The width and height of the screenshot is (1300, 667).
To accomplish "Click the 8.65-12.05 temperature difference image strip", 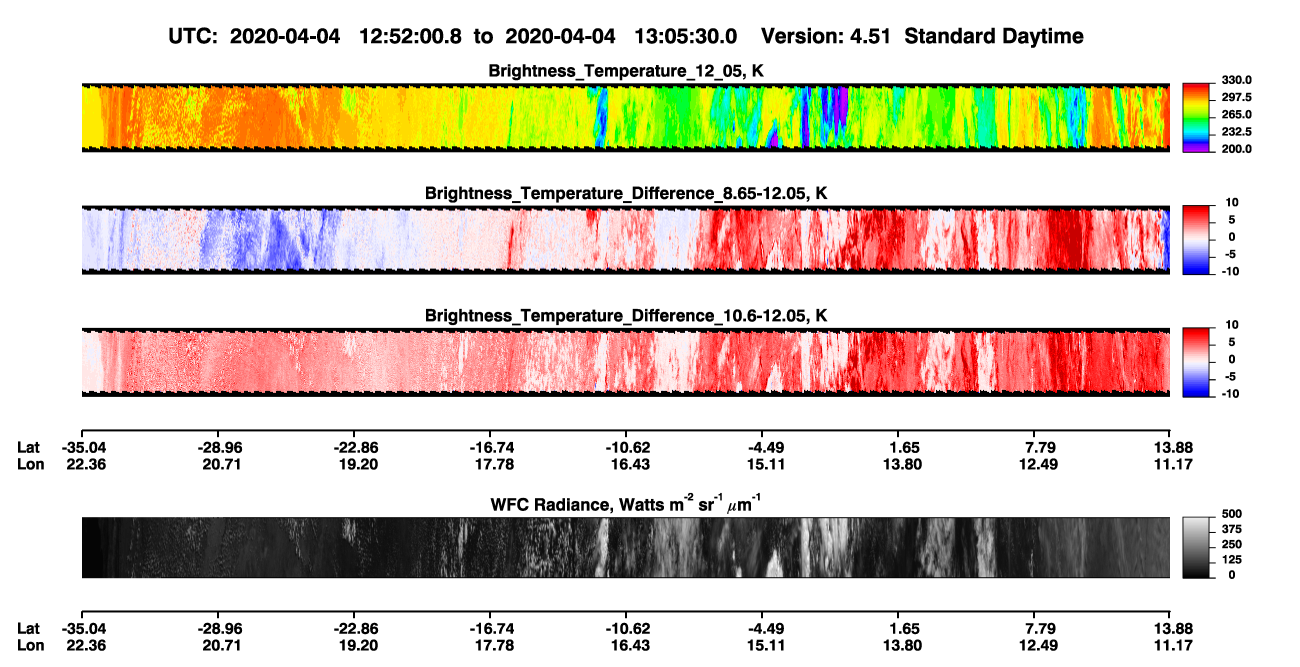I will [x=625, y=239].
